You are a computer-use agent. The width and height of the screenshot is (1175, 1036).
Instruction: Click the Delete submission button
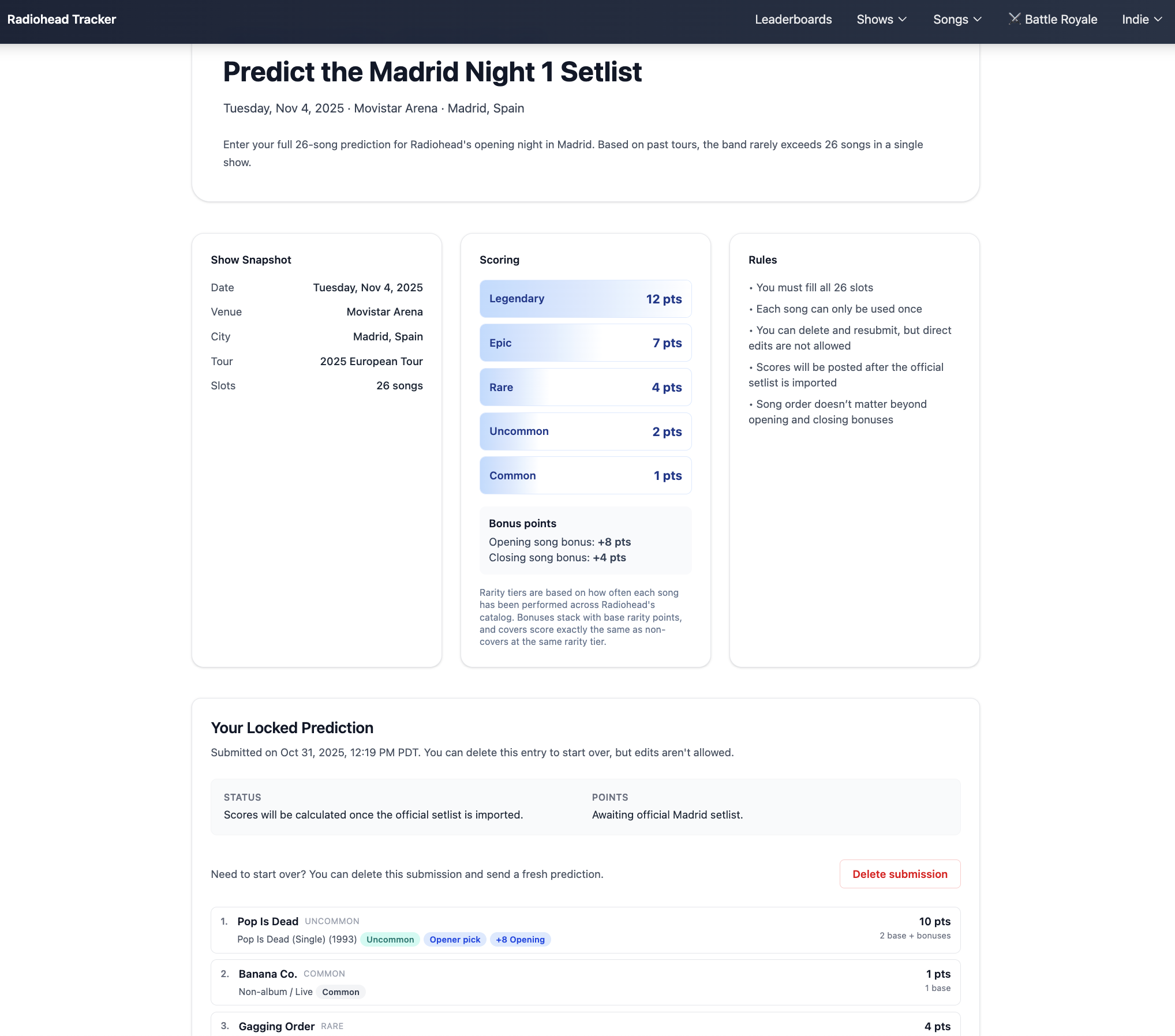click(x=899, y=874)
